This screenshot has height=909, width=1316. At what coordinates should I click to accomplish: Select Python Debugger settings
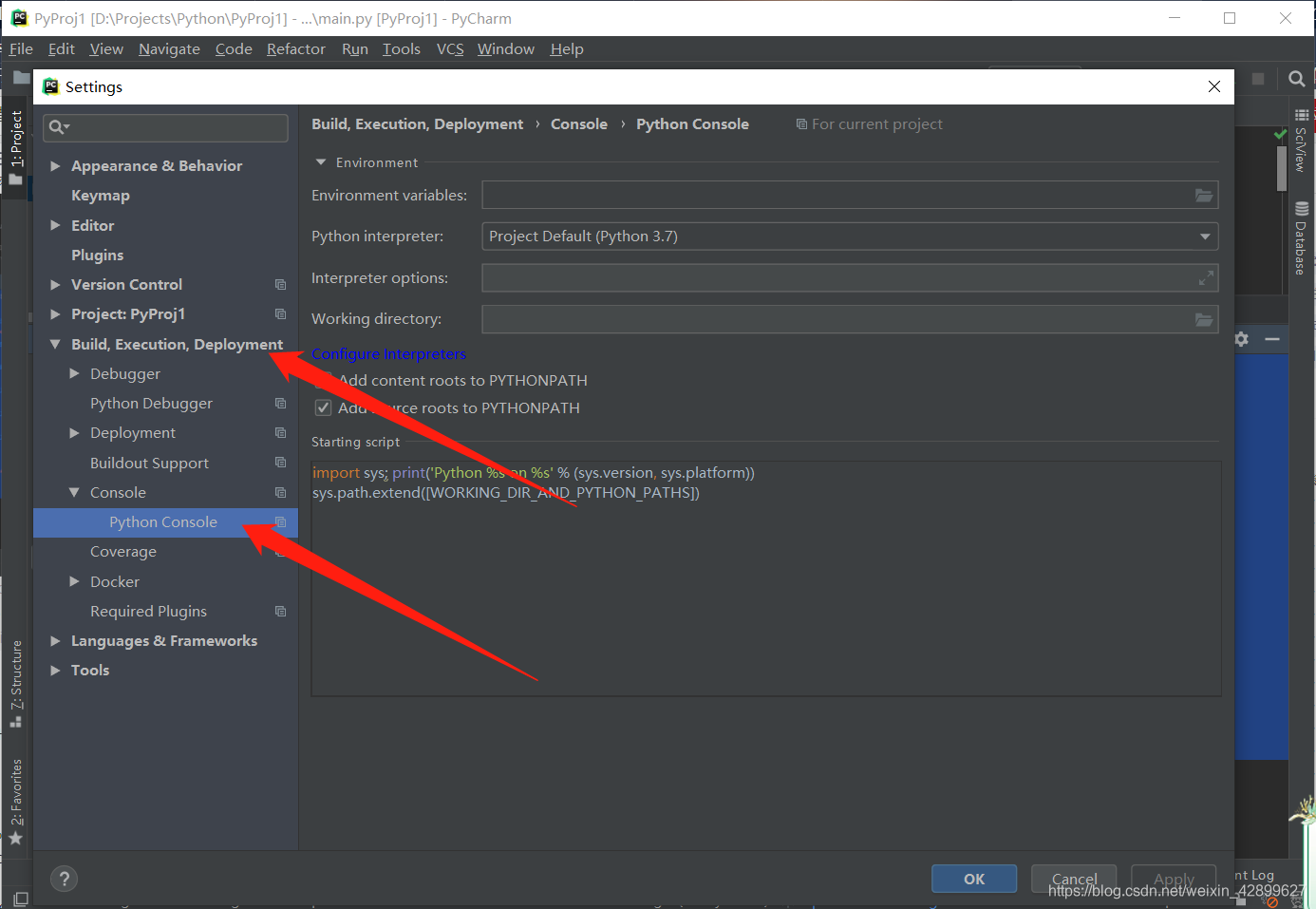click(151, 404)
